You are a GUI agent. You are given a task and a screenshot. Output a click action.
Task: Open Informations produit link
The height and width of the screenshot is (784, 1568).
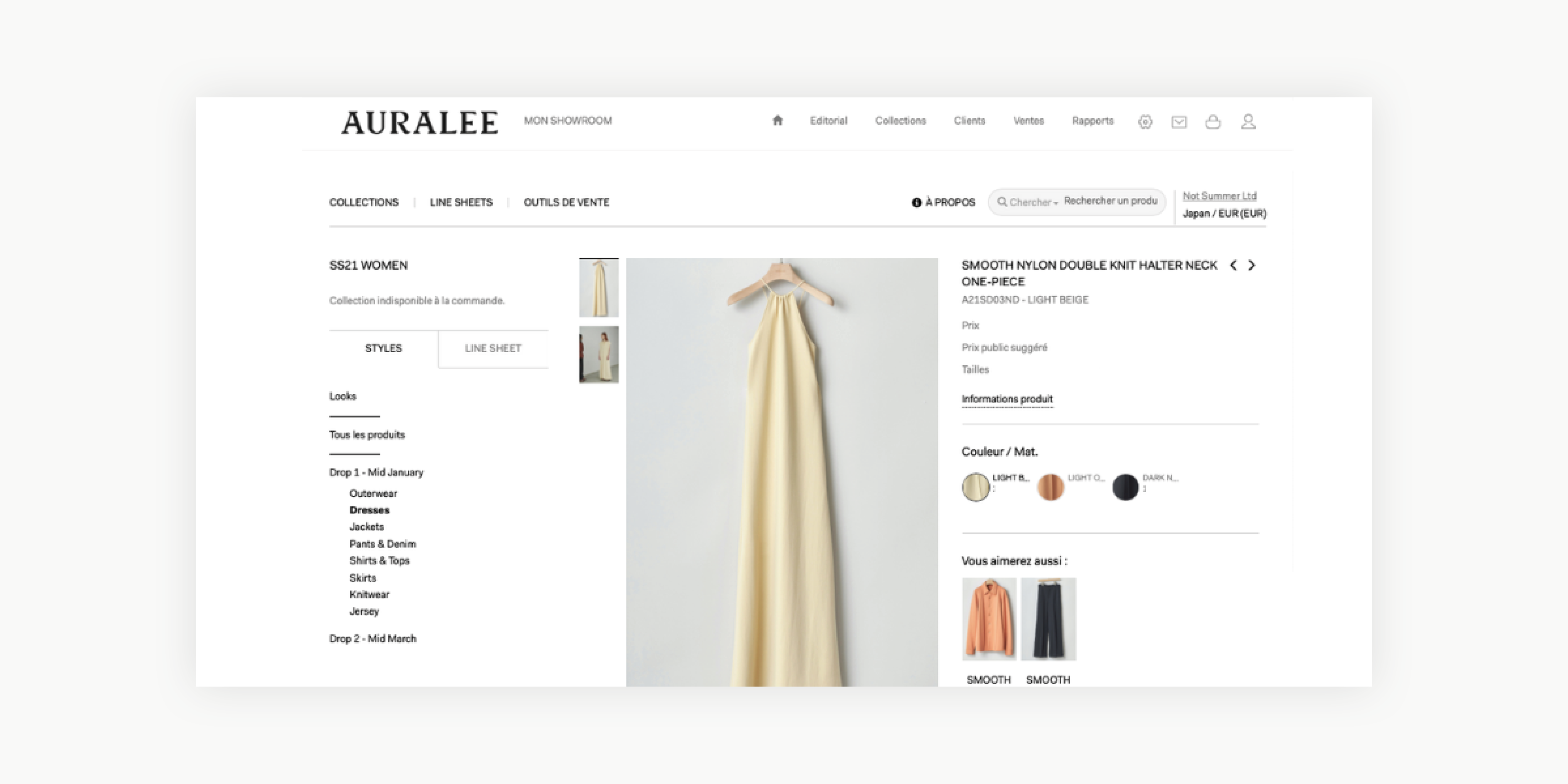[1007, 399]
